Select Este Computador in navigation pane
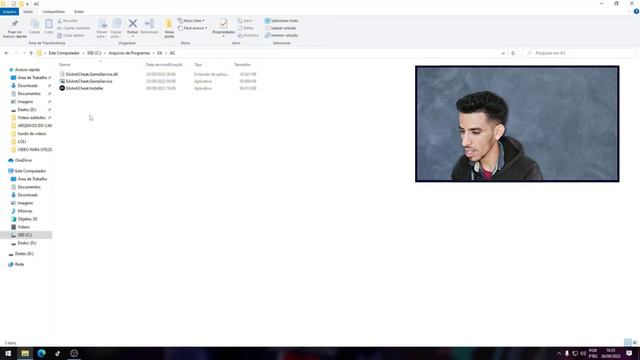This screenshot has height=360, width=640. [x=30, y=171]
